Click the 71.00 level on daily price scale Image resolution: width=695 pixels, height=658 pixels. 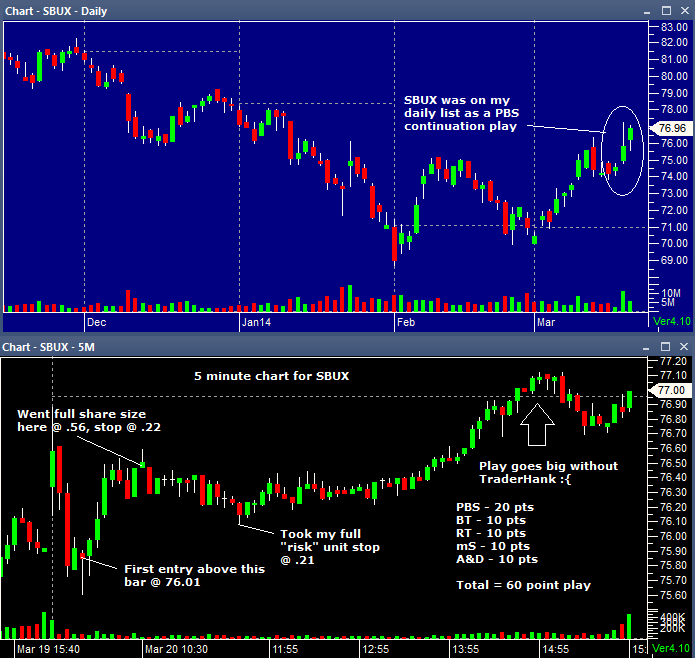coord(674,227)
